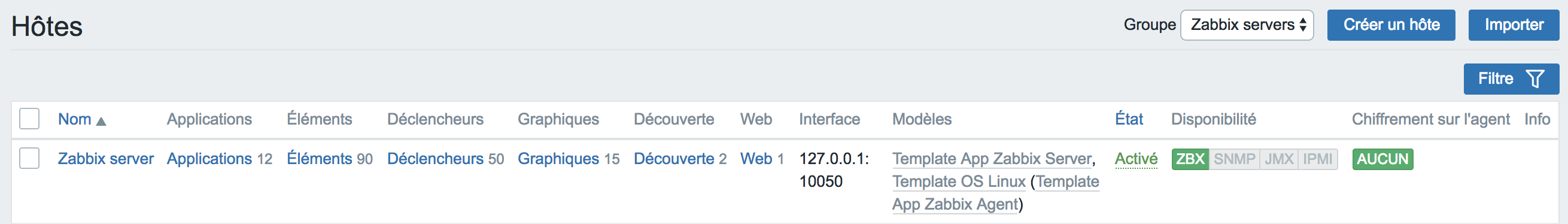Open the Filtre funnel filter
1568x224 pixels.
click(1511, 78)
